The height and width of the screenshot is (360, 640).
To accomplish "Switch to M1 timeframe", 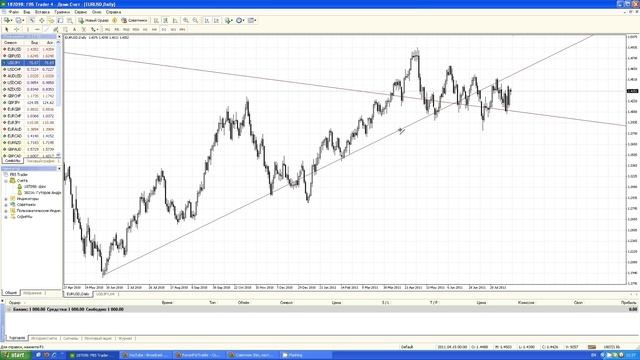I will (x=107, y=29).
